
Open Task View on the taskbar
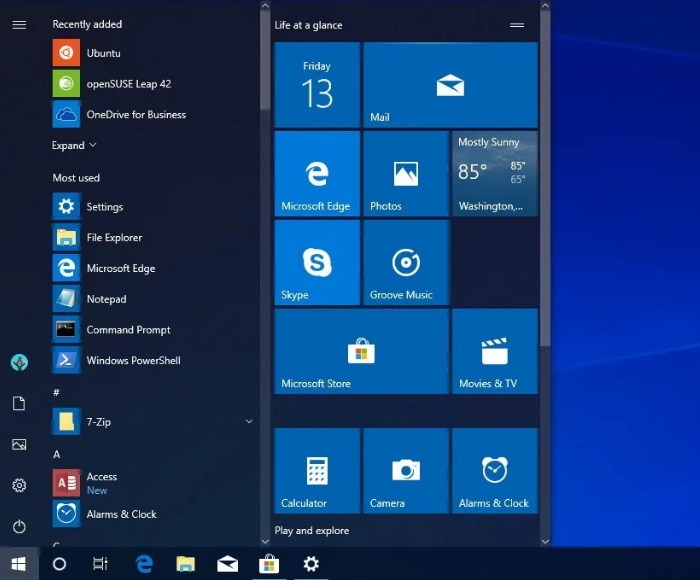click(x=100, y=564)
